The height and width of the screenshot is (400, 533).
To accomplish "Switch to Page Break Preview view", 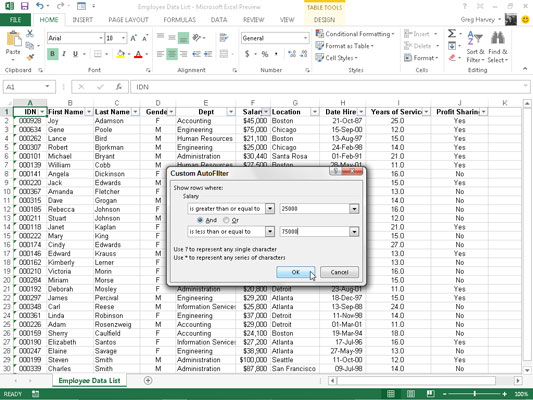I will coord(430,394).
